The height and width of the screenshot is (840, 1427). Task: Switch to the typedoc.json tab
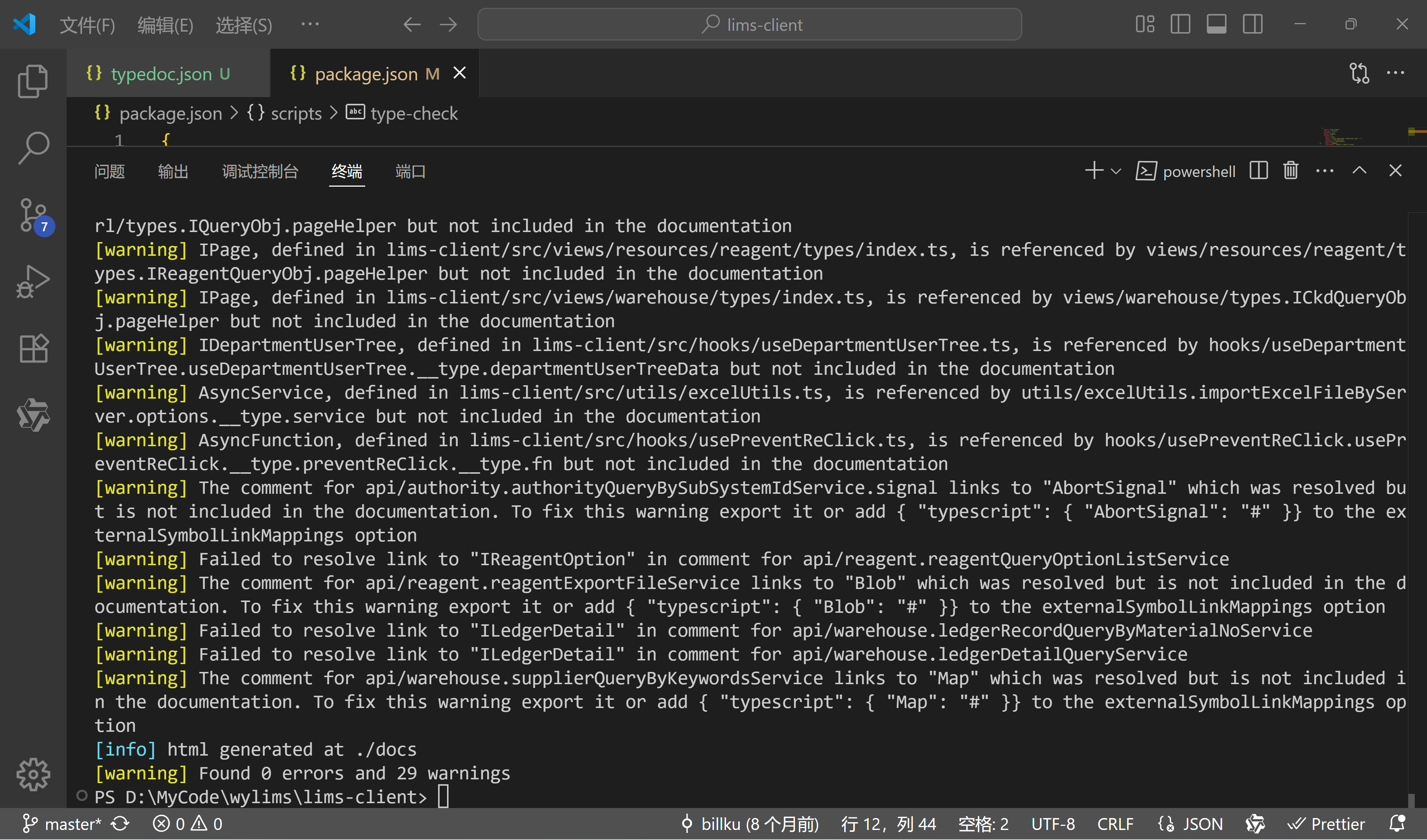(x=158, y=73)
